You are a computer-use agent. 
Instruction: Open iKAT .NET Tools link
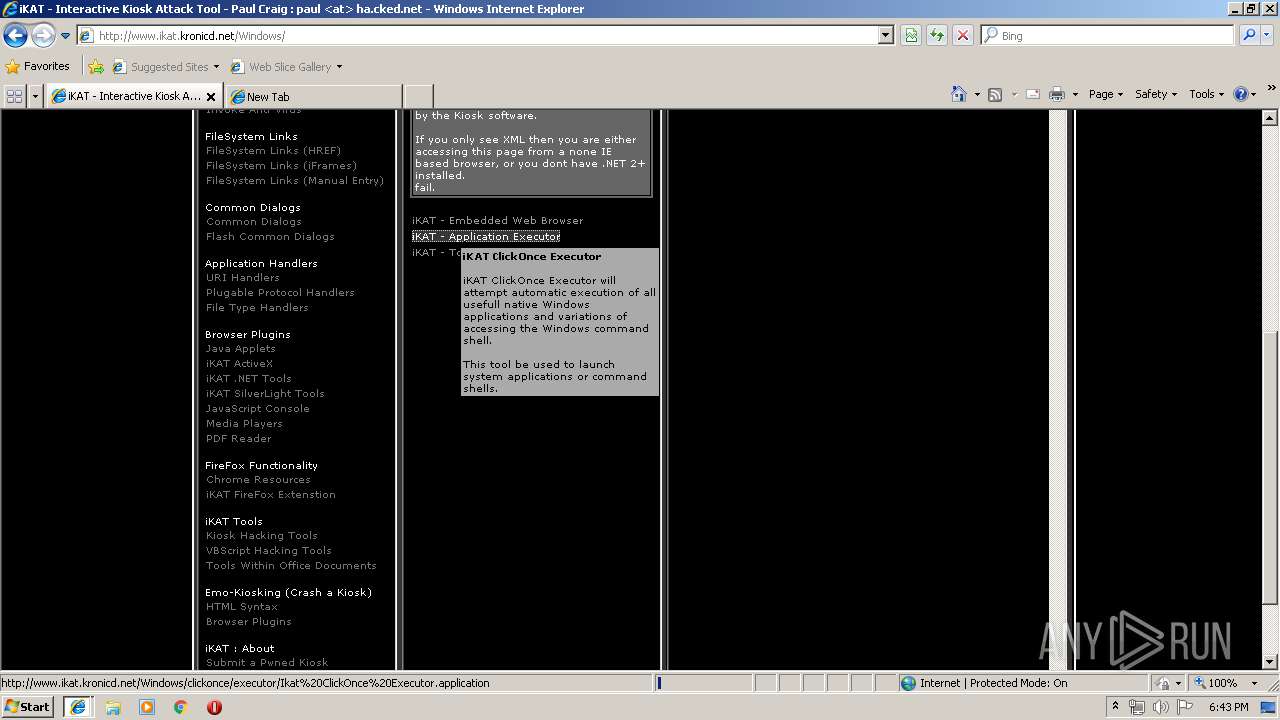tap(248, 379)
